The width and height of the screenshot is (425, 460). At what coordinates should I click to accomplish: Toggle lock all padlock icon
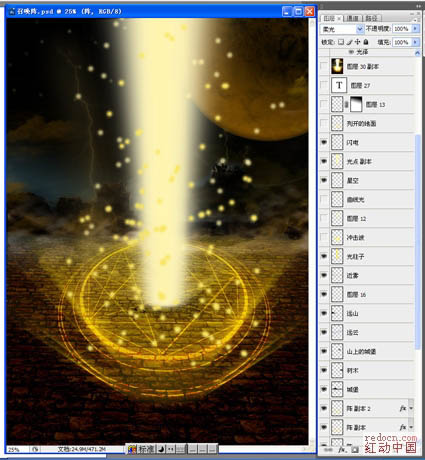tap(366, 42)
